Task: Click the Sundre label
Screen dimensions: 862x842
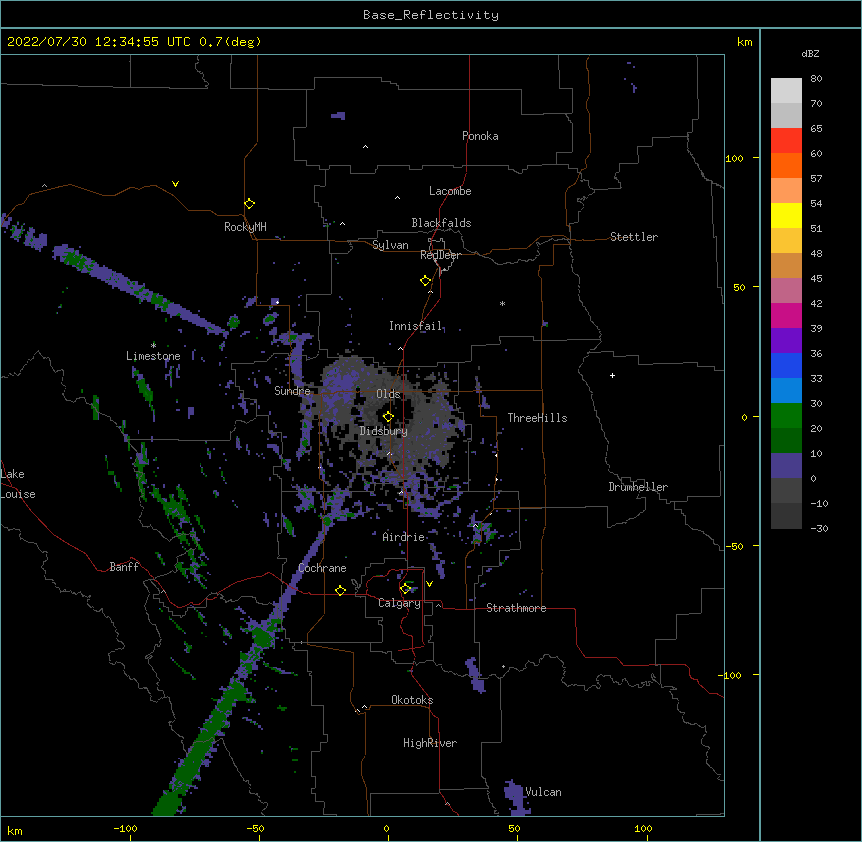Action: click(292, 391)
